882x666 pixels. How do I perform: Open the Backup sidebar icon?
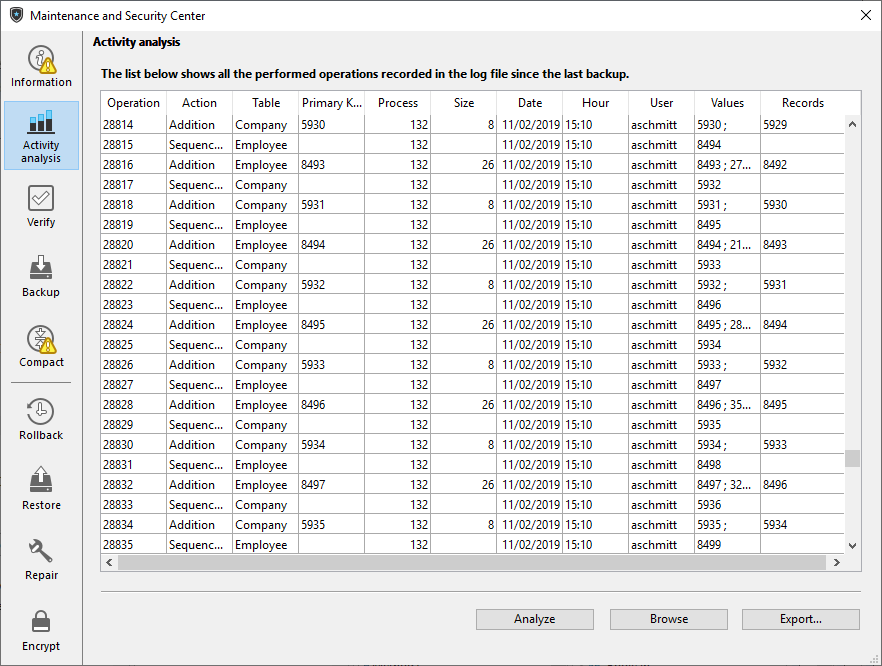[x=41, y=269]
